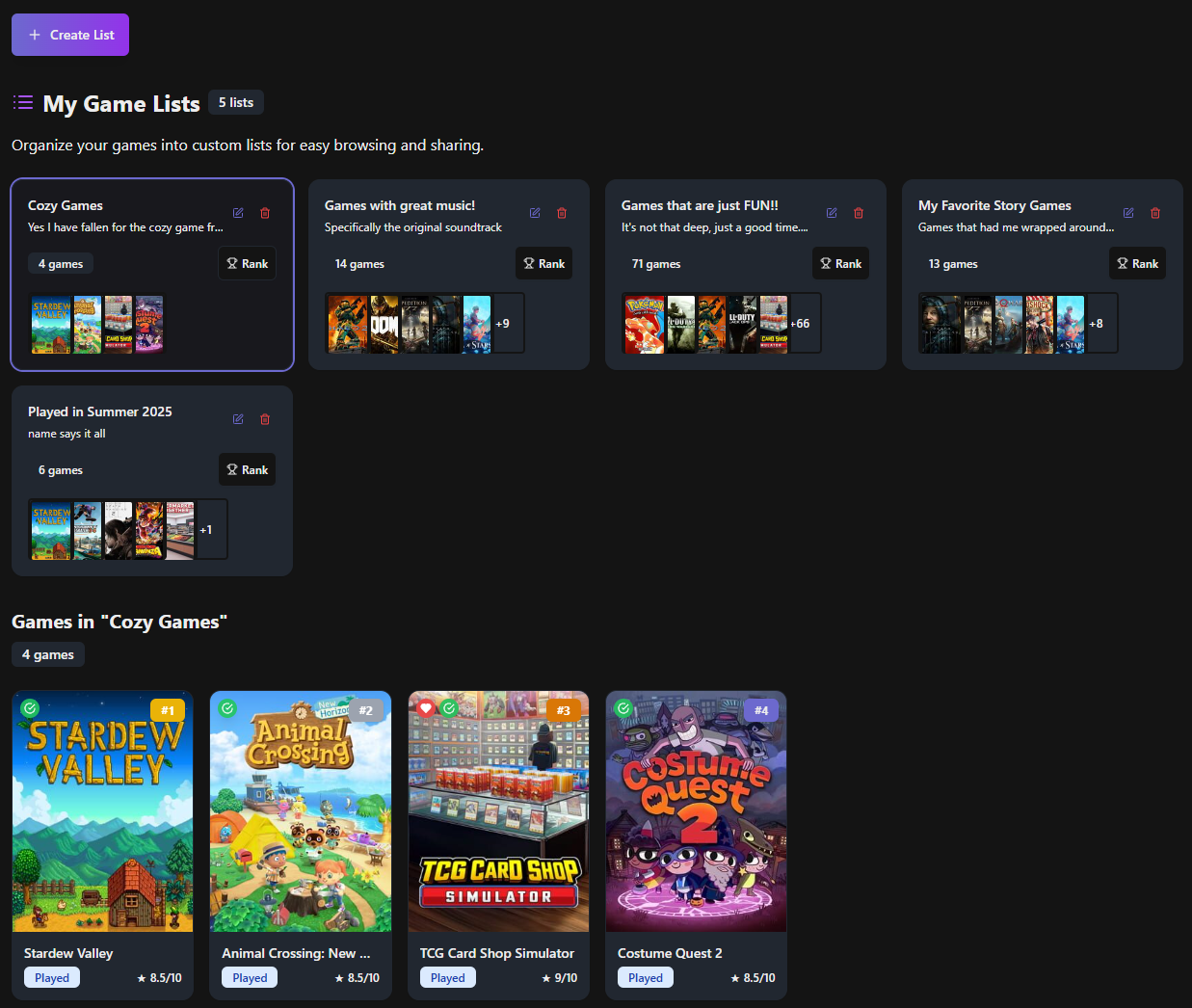1192x1008 pixels.
Task: Click the 13 games count label
Action: (953, 263)
